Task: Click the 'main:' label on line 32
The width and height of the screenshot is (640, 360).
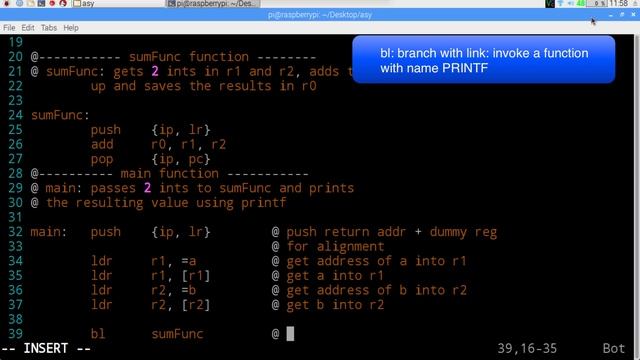Action: click(49, 232)
